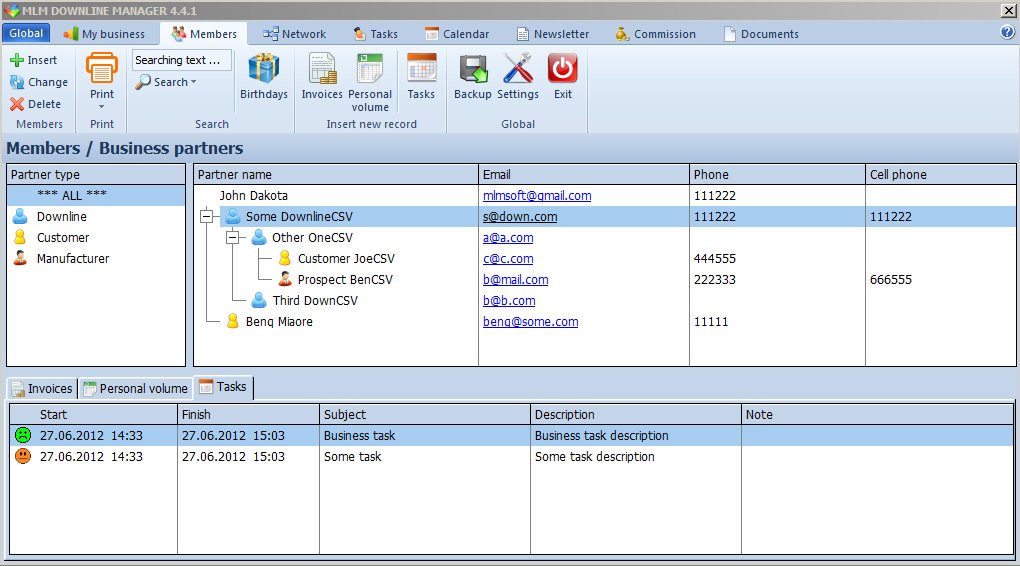
Task: Collapse the Some DownlineCSV tree node
Action: click(207, 217)
